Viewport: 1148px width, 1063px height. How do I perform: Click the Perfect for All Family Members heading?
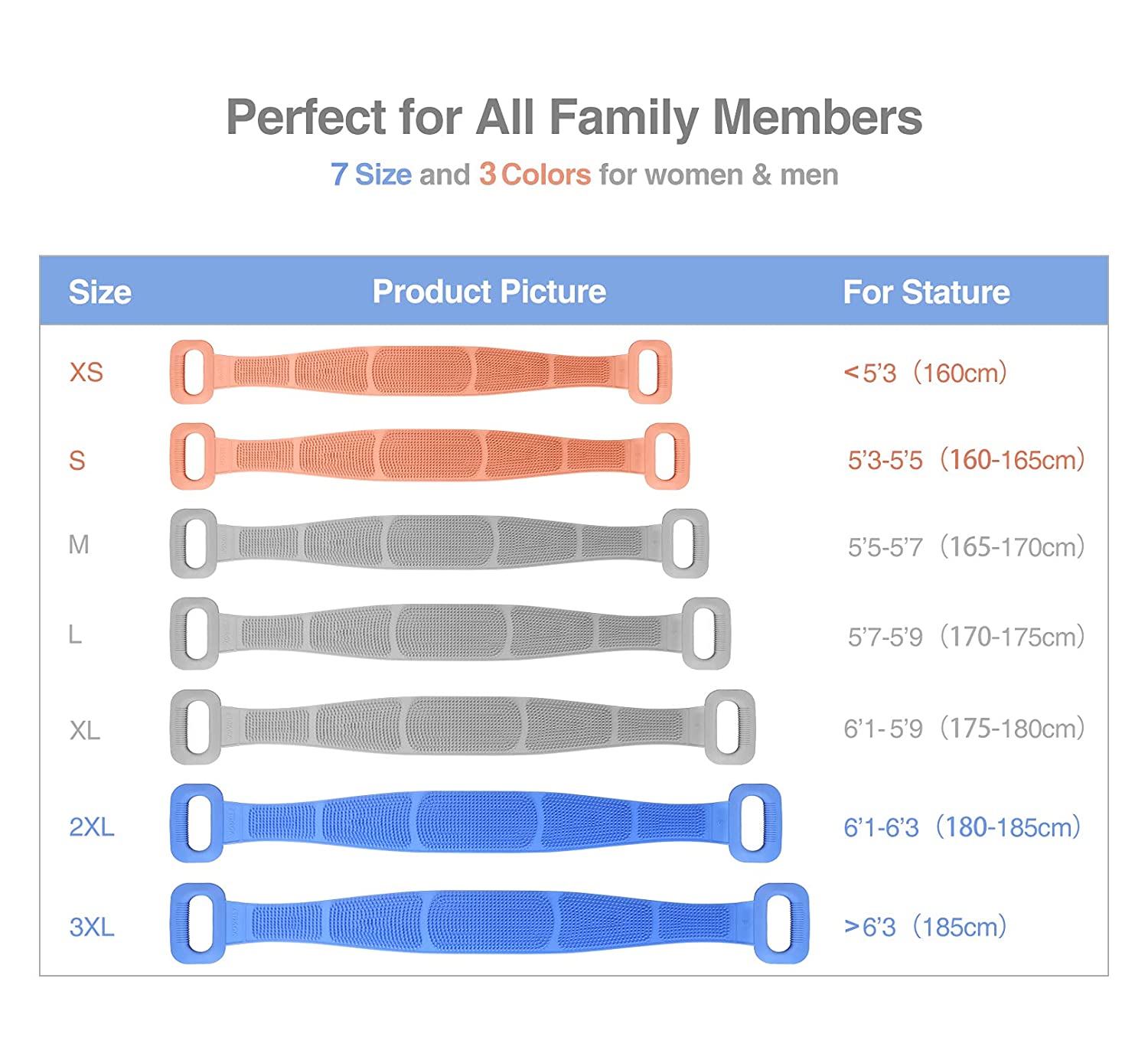574,117
